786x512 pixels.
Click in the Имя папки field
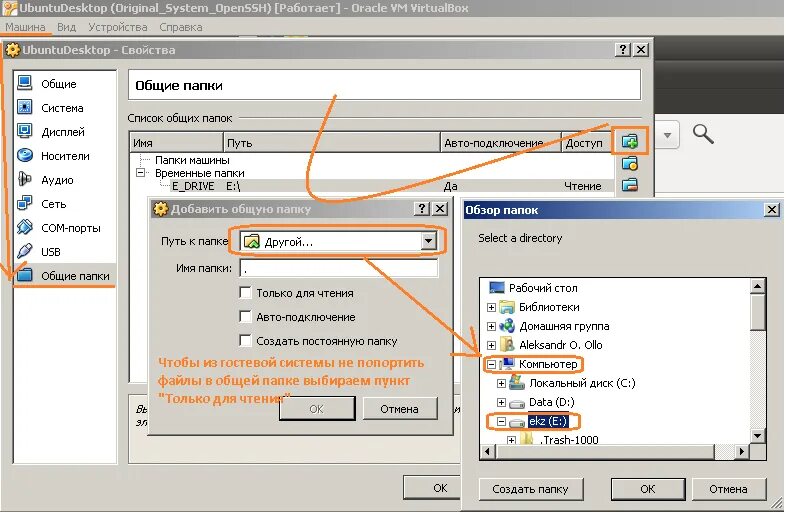tap(339, 268)
